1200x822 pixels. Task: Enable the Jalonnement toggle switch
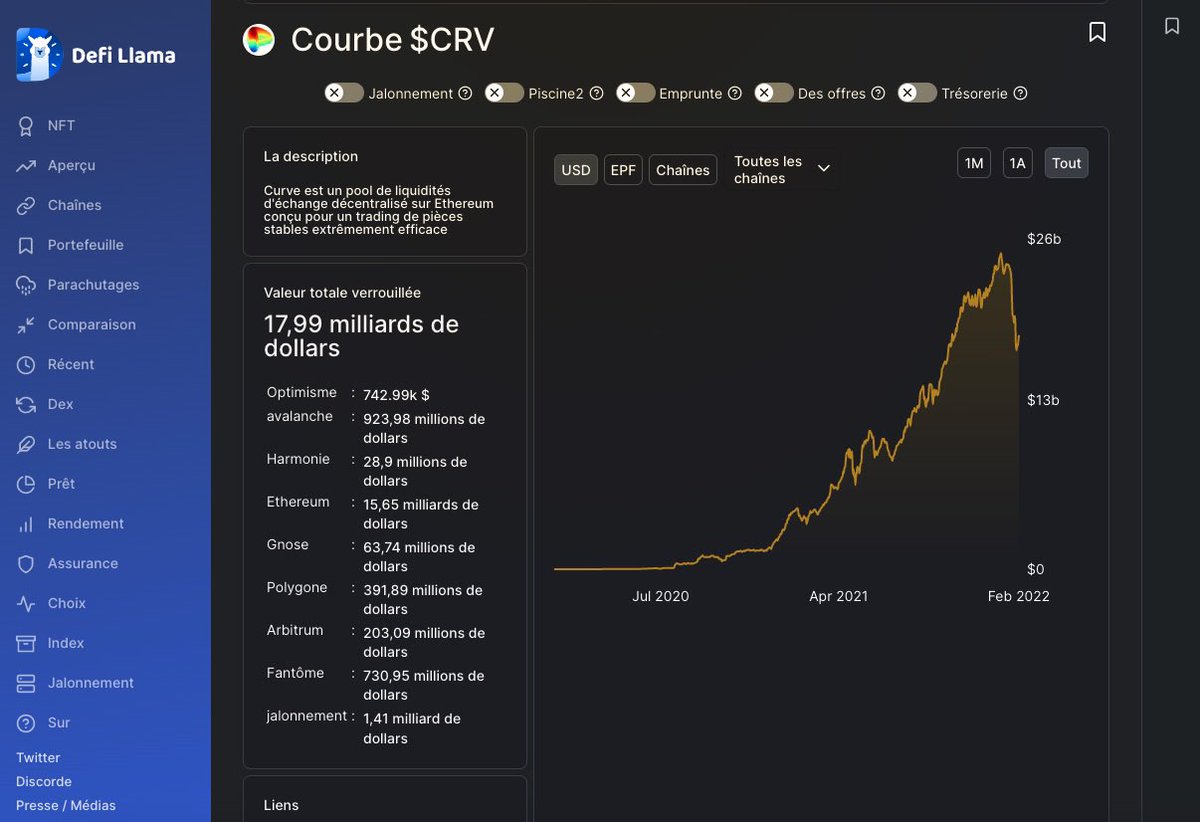[x=344, y=93]
